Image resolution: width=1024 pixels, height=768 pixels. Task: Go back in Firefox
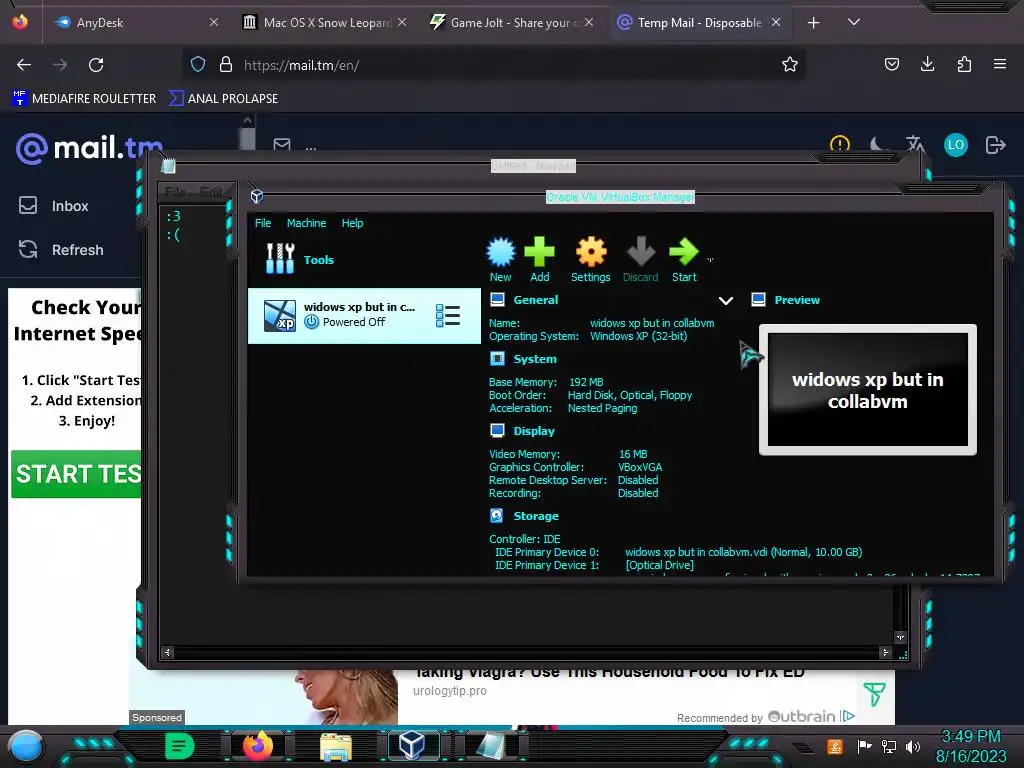coord(24,65)
